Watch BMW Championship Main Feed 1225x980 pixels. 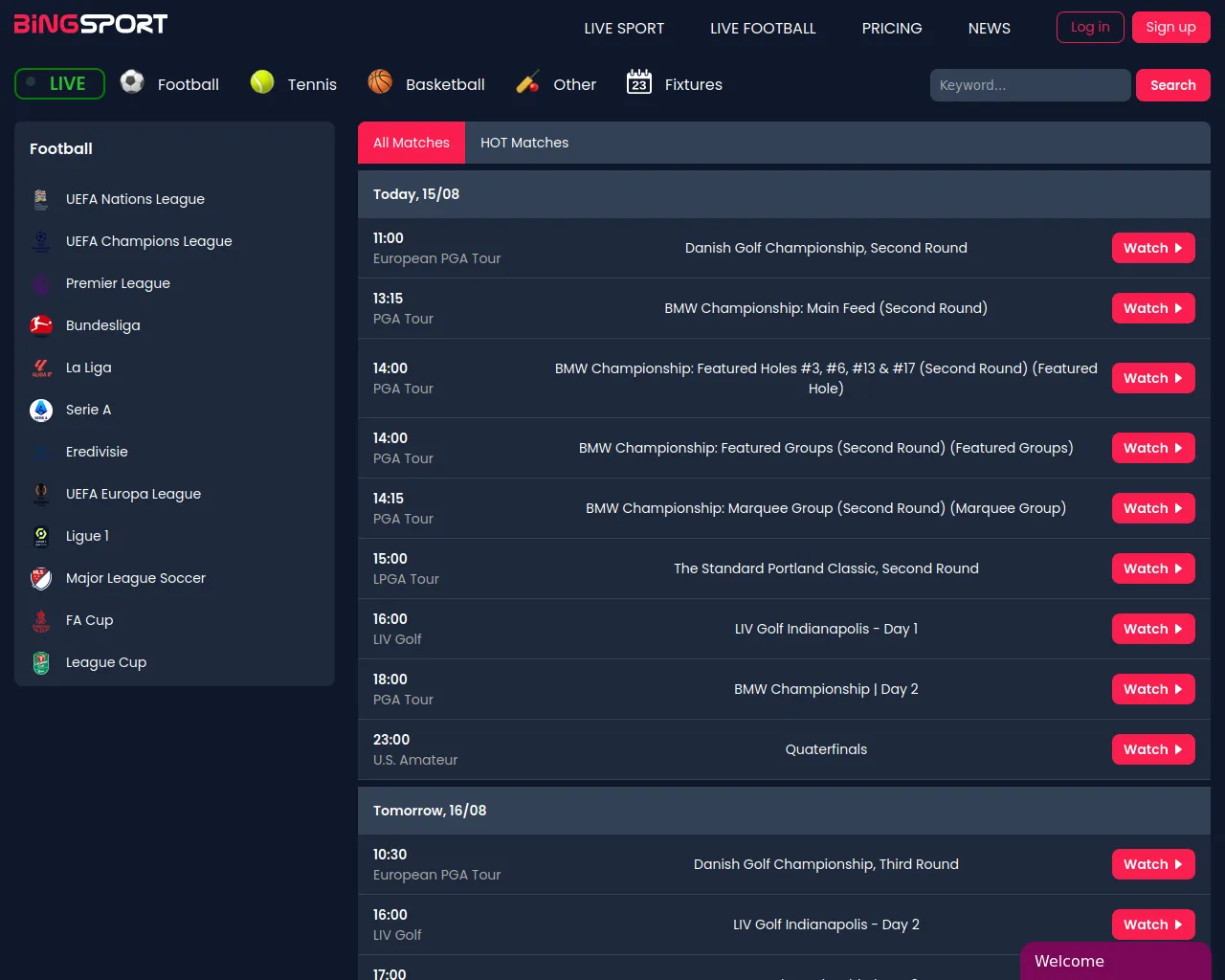pos(1153,308)
